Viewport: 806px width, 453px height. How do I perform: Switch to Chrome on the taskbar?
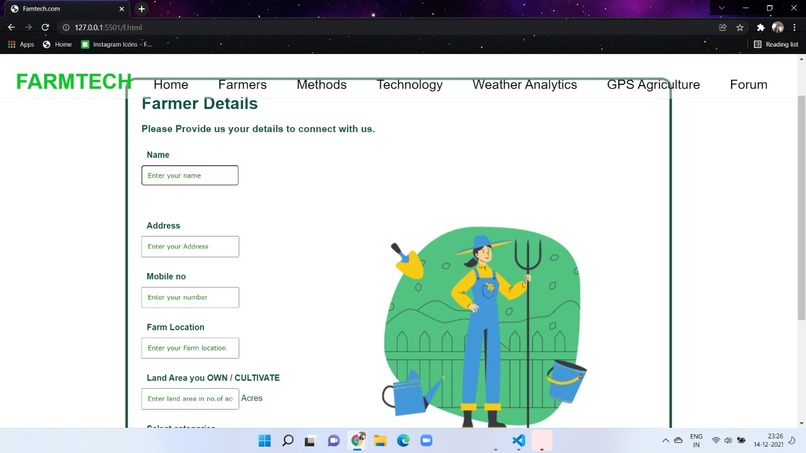(357, 440)
